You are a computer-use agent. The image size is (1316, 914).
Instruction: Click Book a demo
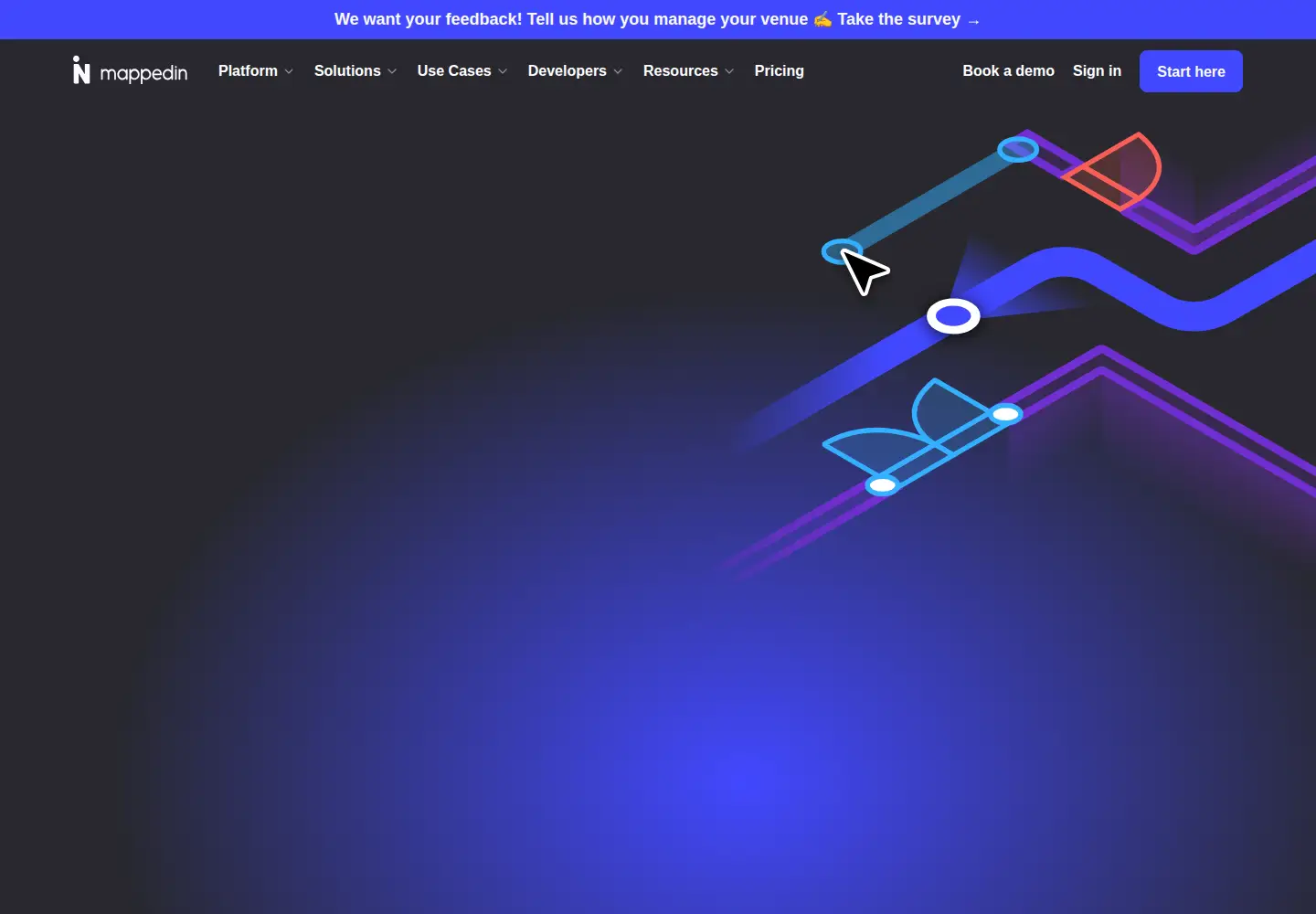(1008, 71)
